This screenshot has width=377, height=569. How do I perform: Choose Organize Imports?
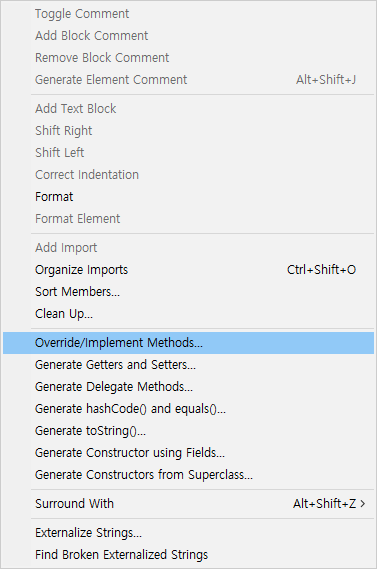point(188,270)
